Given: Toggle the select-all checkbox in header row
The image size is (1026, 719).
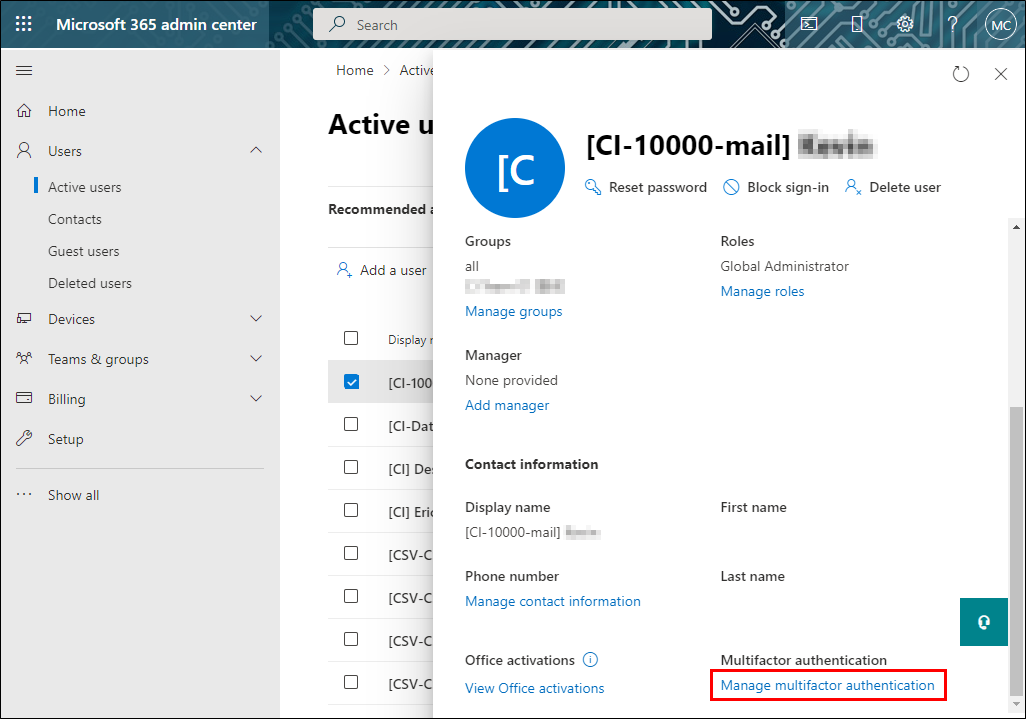Looking at the screenshot, I should pyautogui.click(x=351, y=338).
